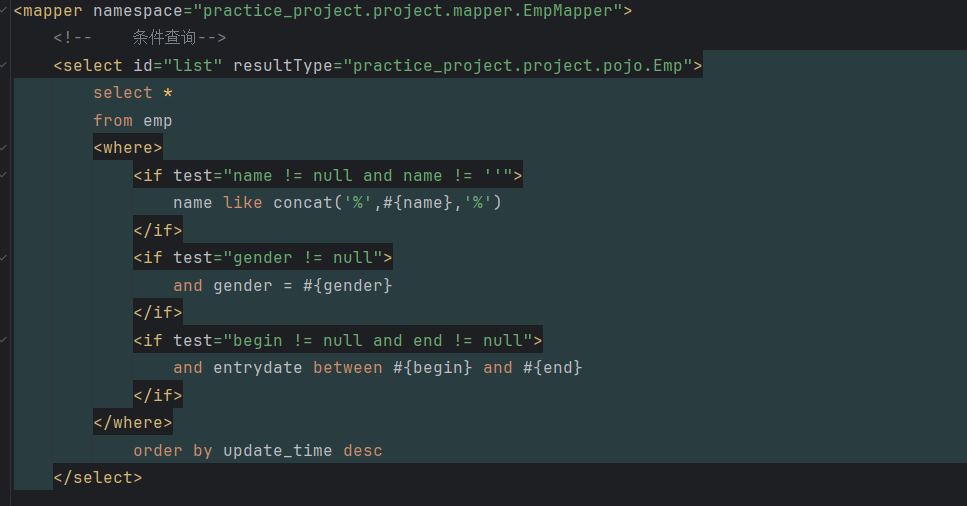Fold the gender test <if> block
The width and height of the screenshot is (967, 506).
click(x=4, y=257)
